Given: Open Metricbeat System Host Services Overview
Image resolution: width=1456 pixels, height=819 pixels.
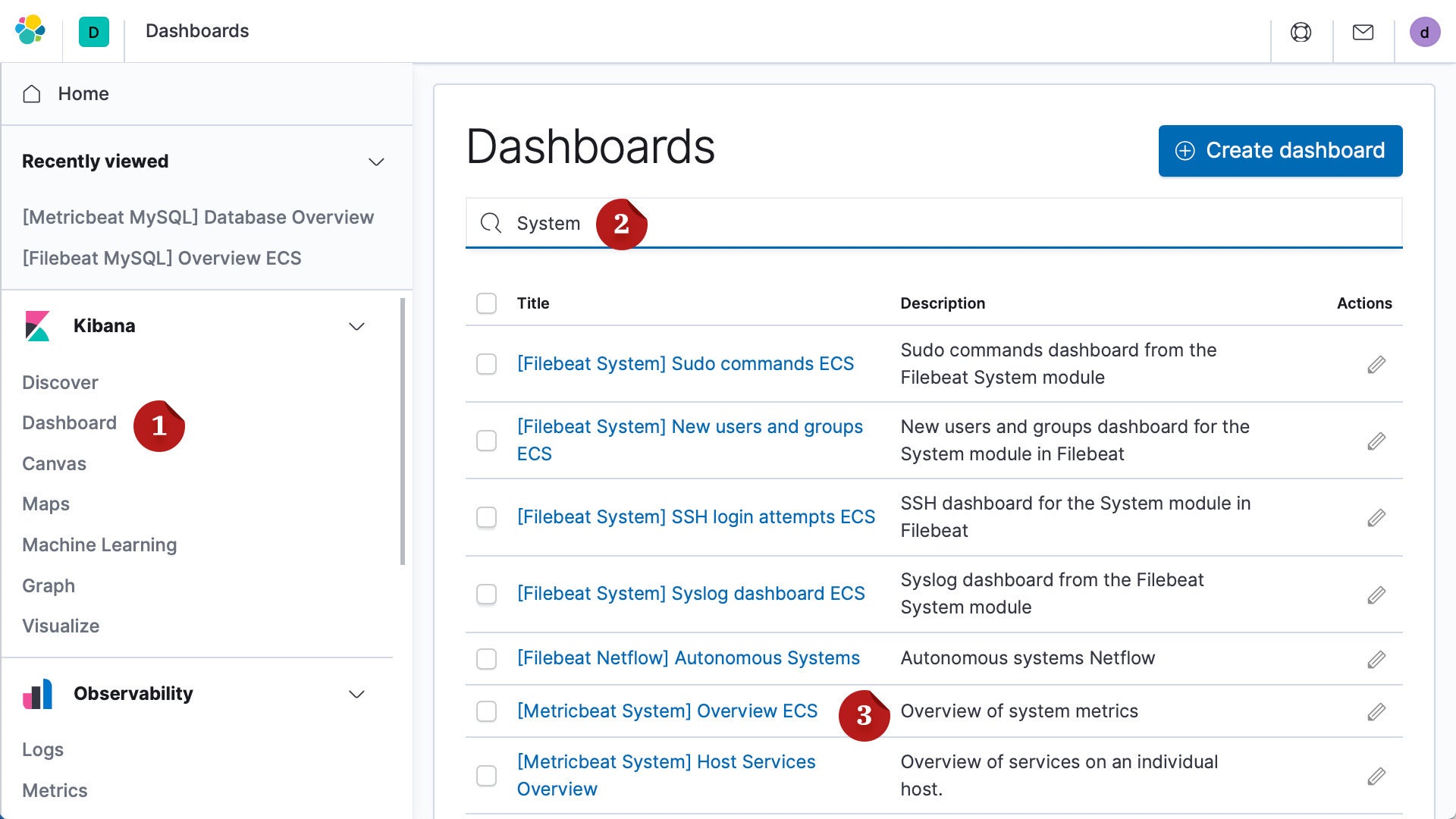Looking at the screenshot, I should 667,775.
